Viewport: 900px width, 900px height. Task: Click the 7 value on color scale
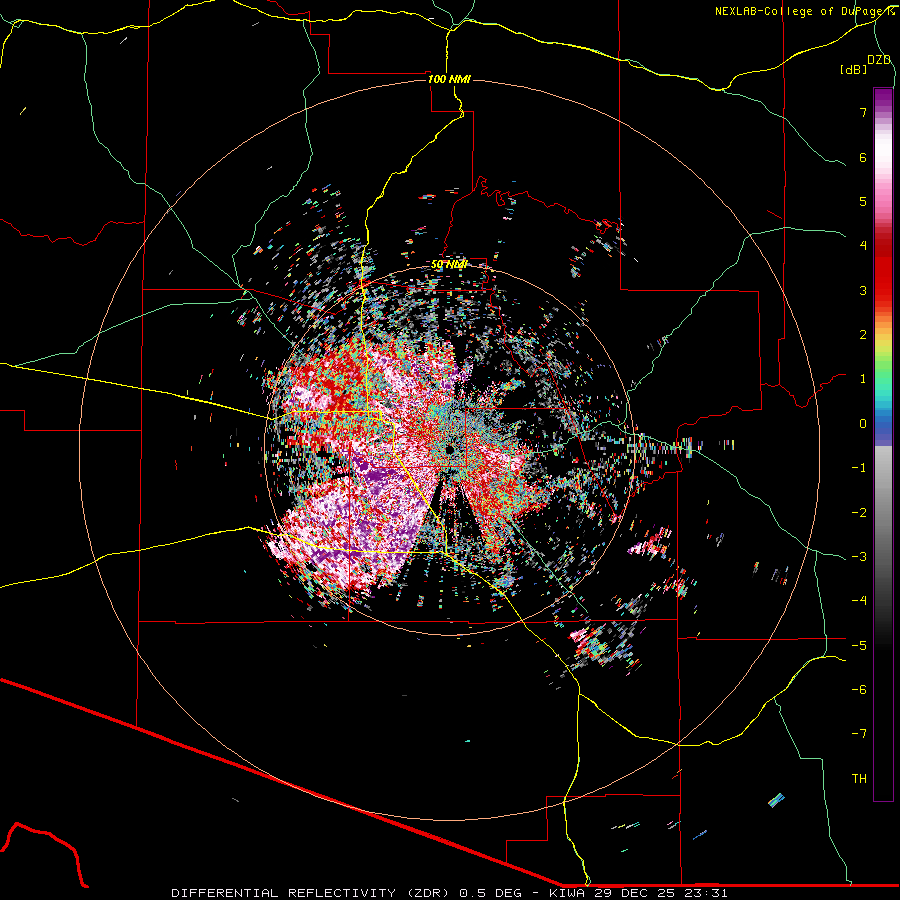click(x=863, y=112)
